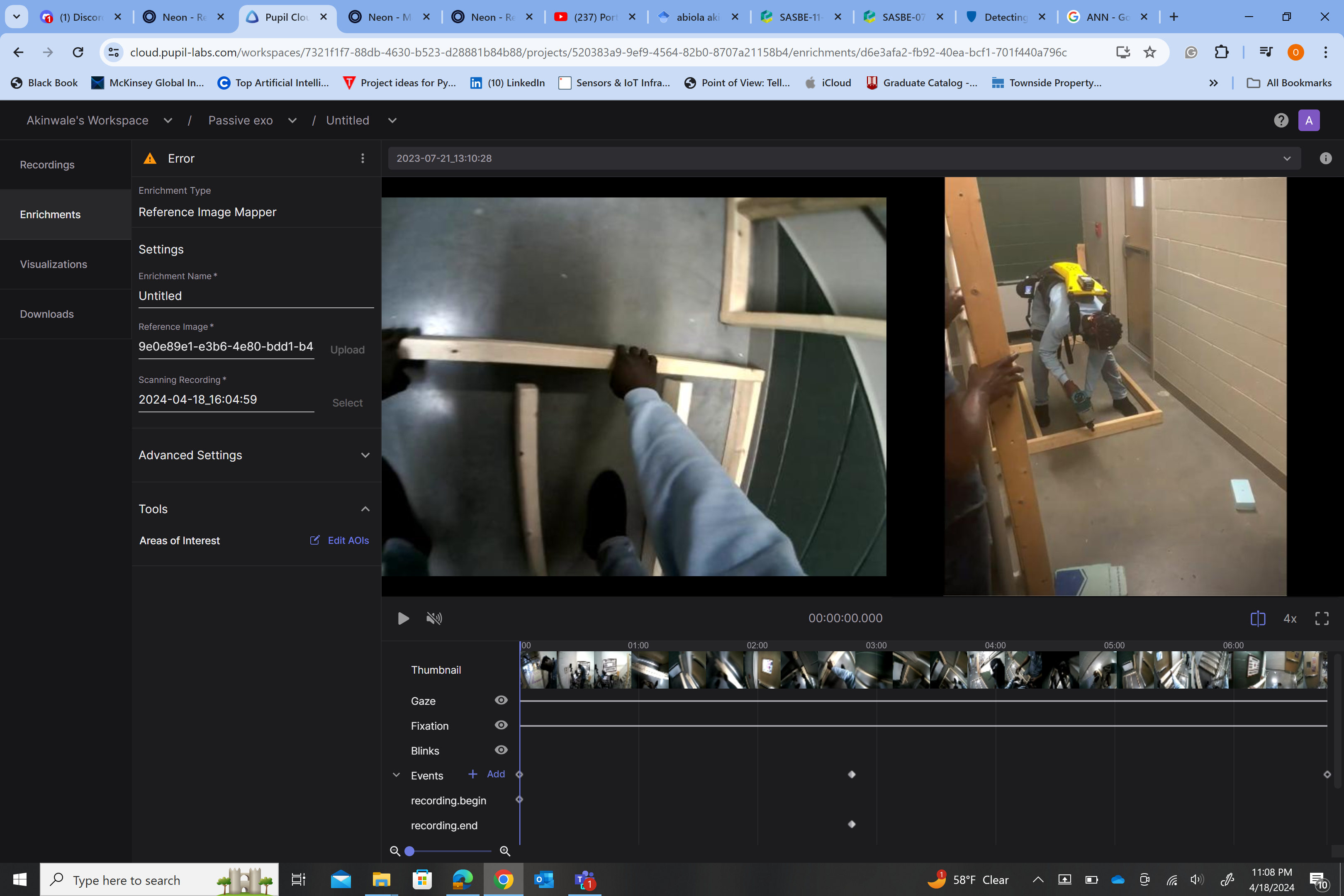This screenshot has width=1344, height=896.
Task: Reload the page
Action: (x=78, y=53)
